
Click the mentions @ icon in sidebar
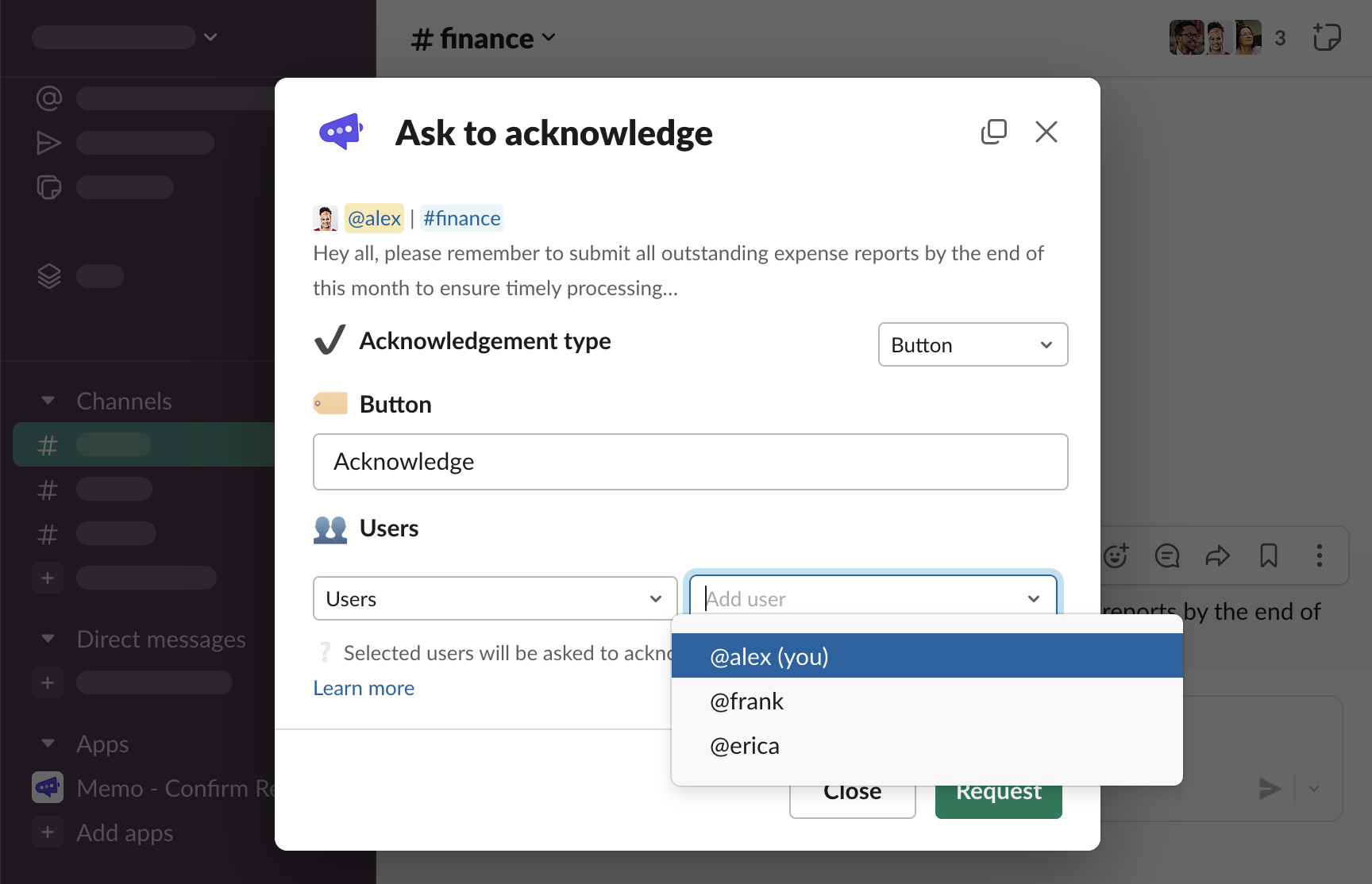(x=49, y=98)
